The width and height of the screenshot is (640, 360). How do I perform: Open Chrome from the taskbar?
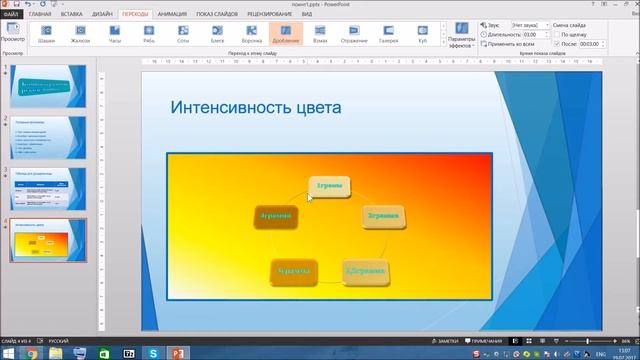point(31,353)
